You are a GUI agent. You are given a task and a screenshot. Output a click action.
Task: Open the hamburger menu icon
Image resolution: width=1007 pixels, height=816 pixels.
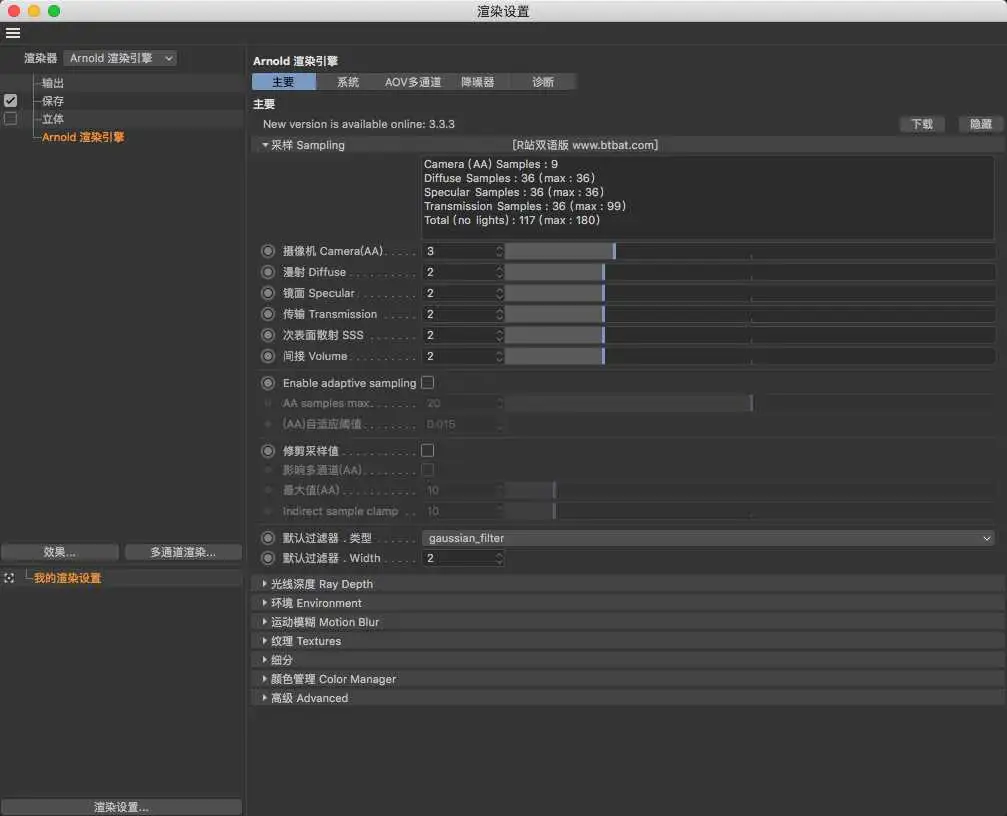(x=13, y=33)
